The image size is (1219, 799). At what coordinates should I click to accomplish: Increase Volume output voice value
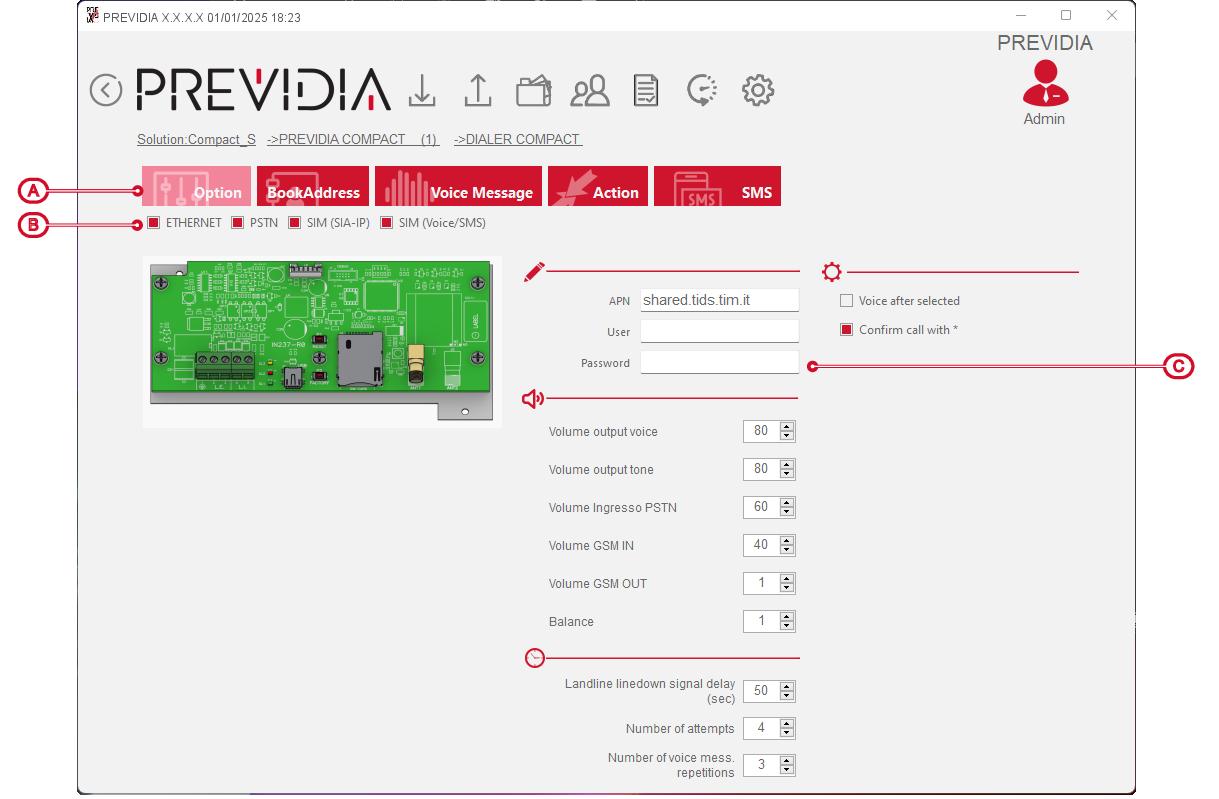(787, 427)
